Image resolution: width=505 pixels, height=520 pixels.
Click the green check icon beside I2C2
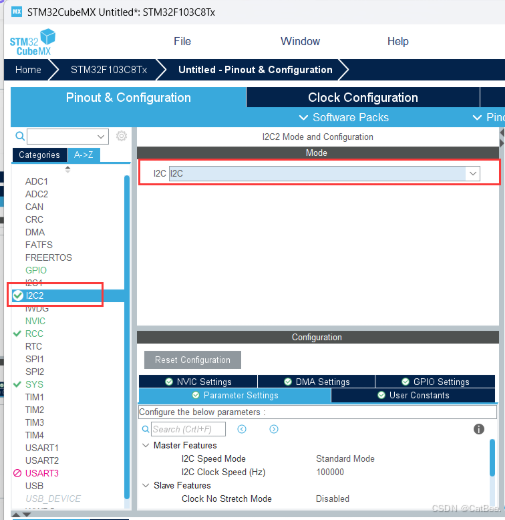click(x=18, y=295)
